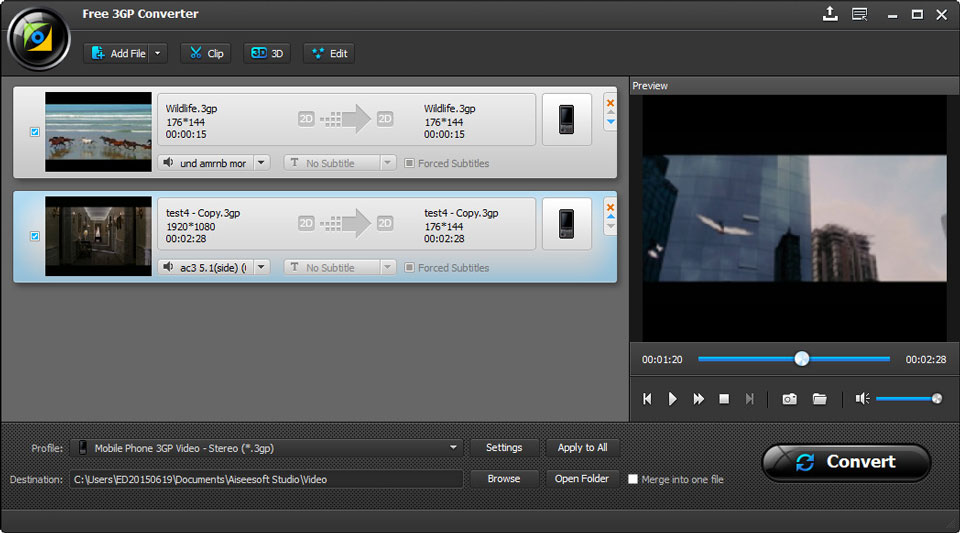Screen dimensions: 960x533
Task: Click the 1920*1080 resolution text
Action: (x=190, y=226)
